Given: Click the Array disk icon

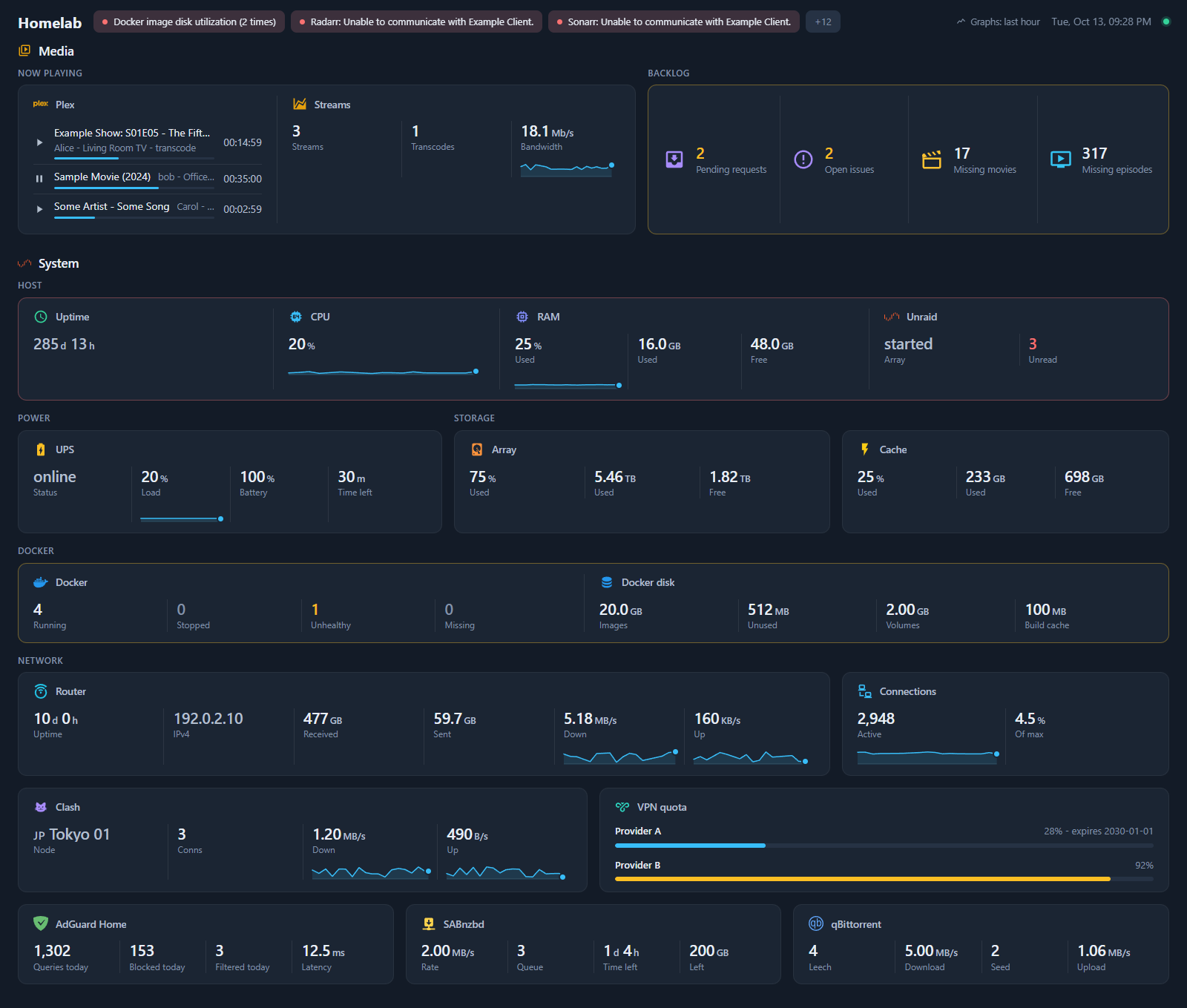Looking at the screenshot, I should point(477,449).
